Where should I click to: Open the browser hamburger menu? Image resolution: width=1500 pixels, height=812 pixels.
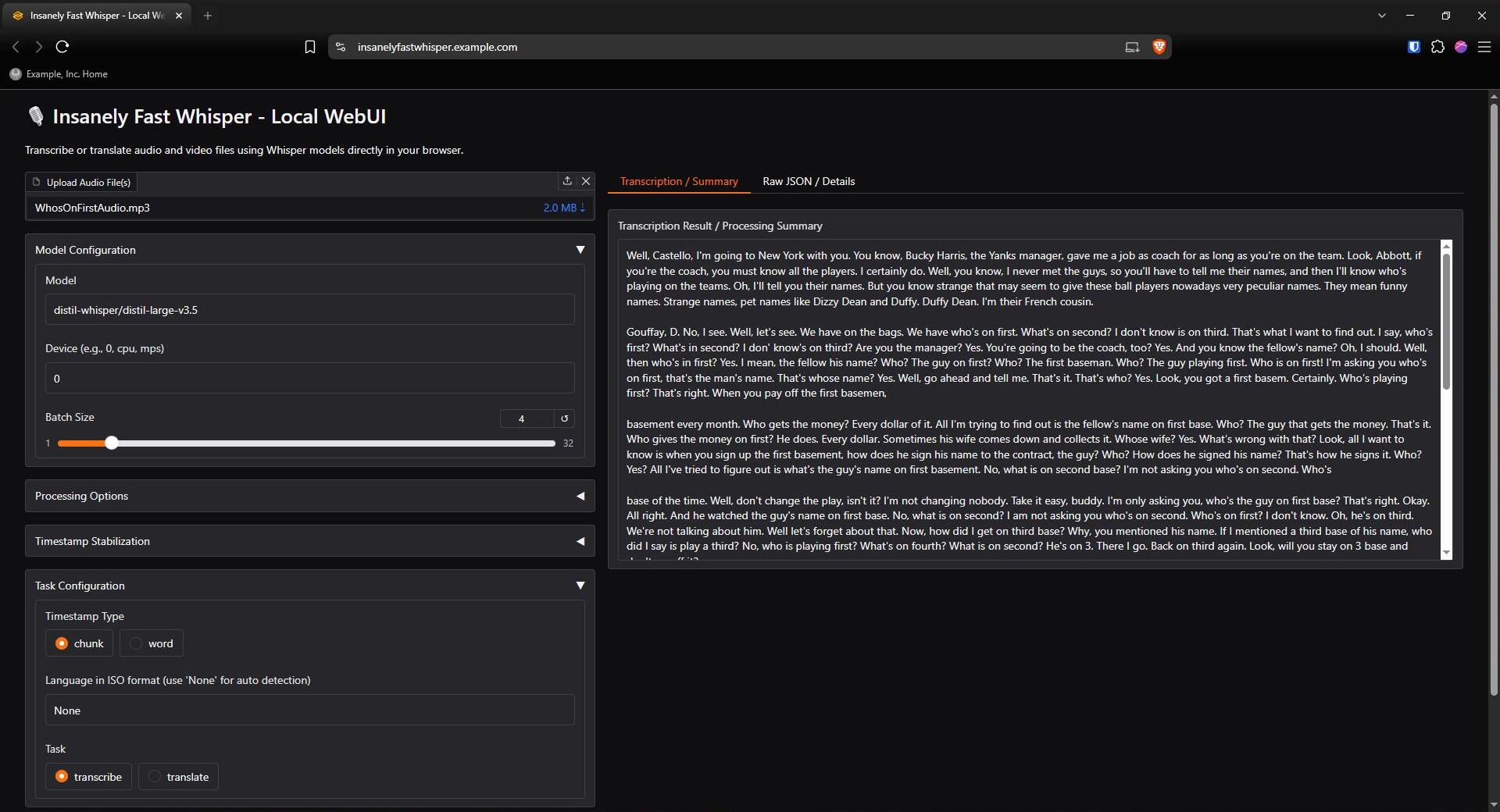tap(1484, 47)
